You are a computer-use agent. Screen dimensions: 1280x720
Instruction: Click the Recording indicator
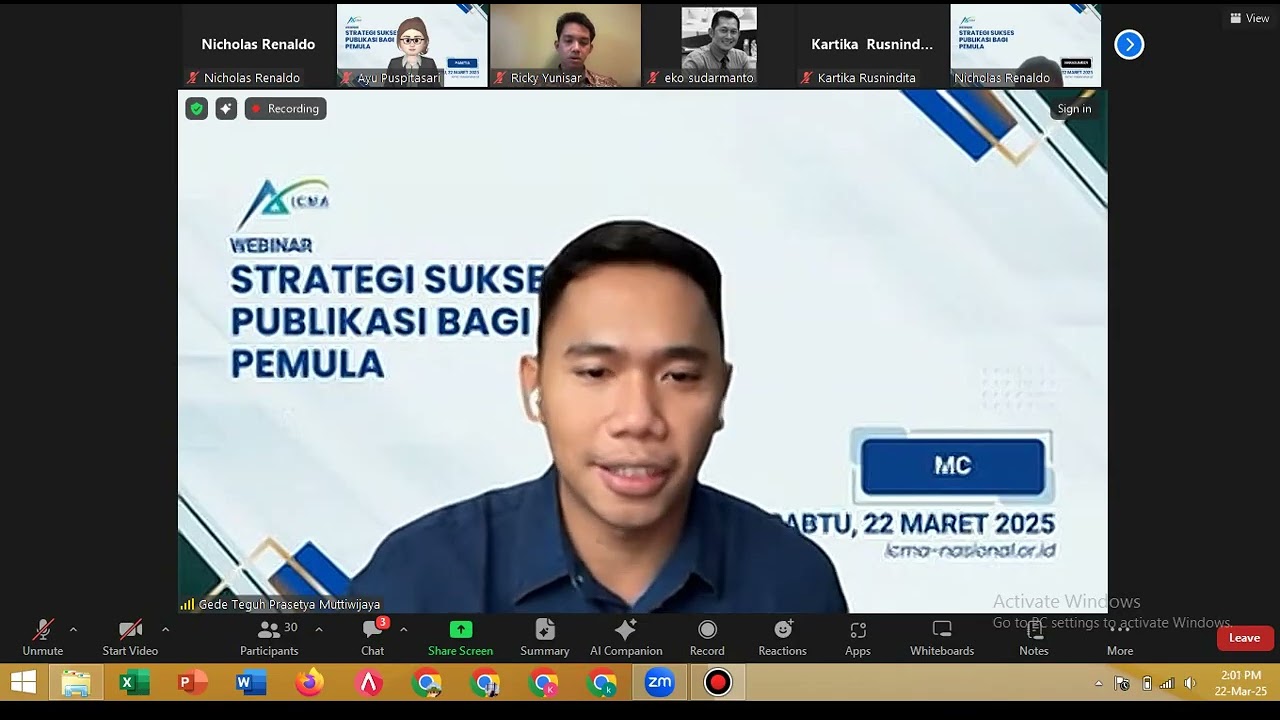coord(286,109)
